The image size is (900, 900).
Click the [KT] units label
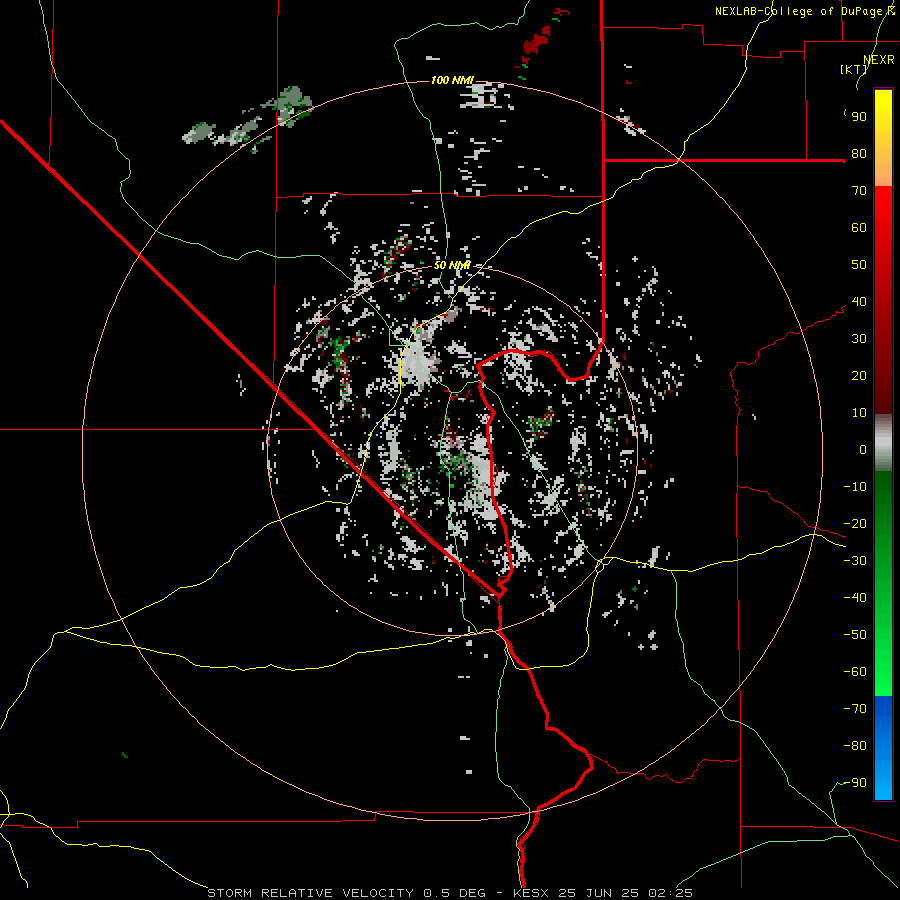point(854,69)
